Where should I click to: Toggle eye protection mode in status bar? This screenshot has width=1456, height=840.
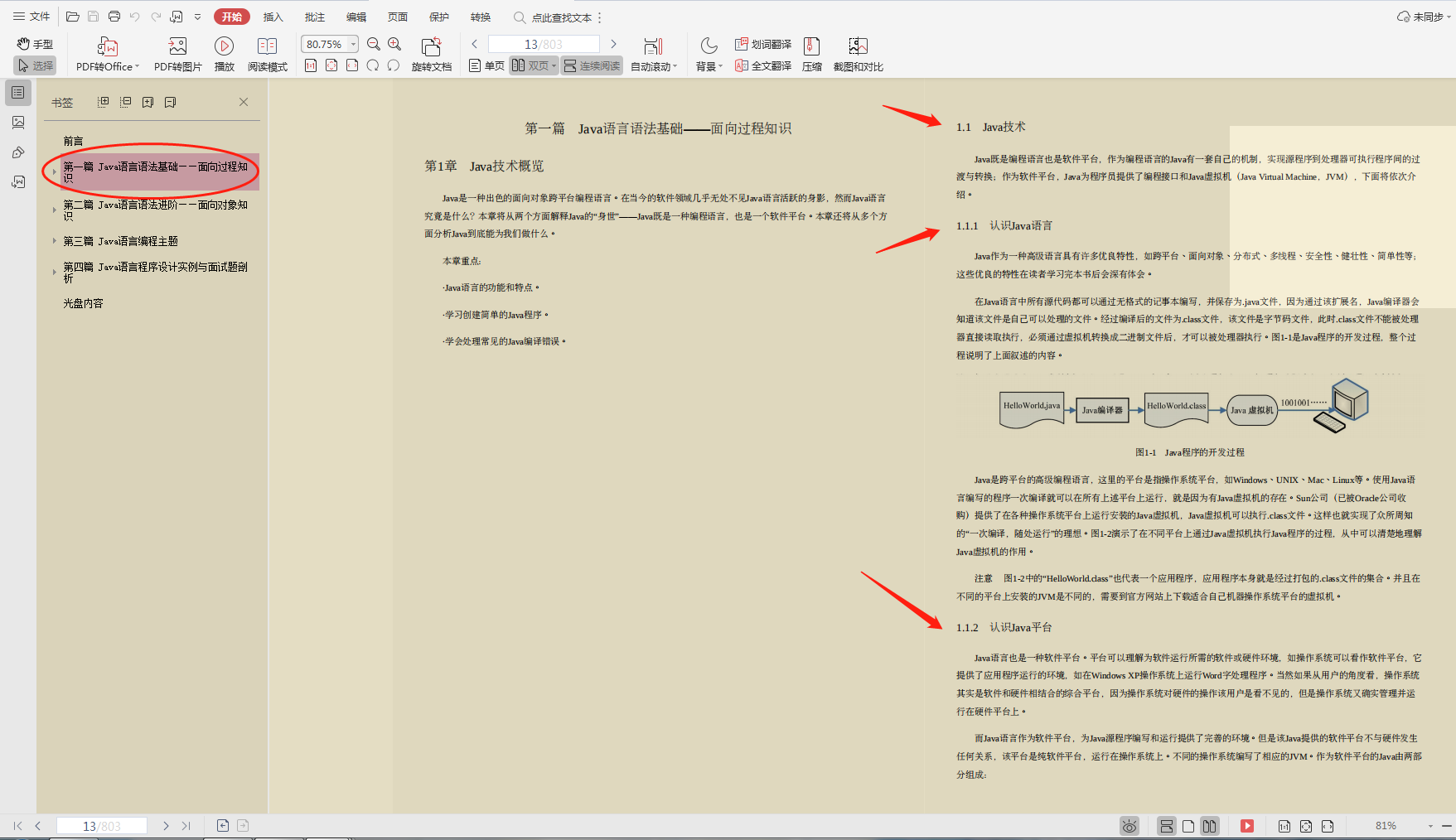pyautogui.click(x=1129, y=826)
